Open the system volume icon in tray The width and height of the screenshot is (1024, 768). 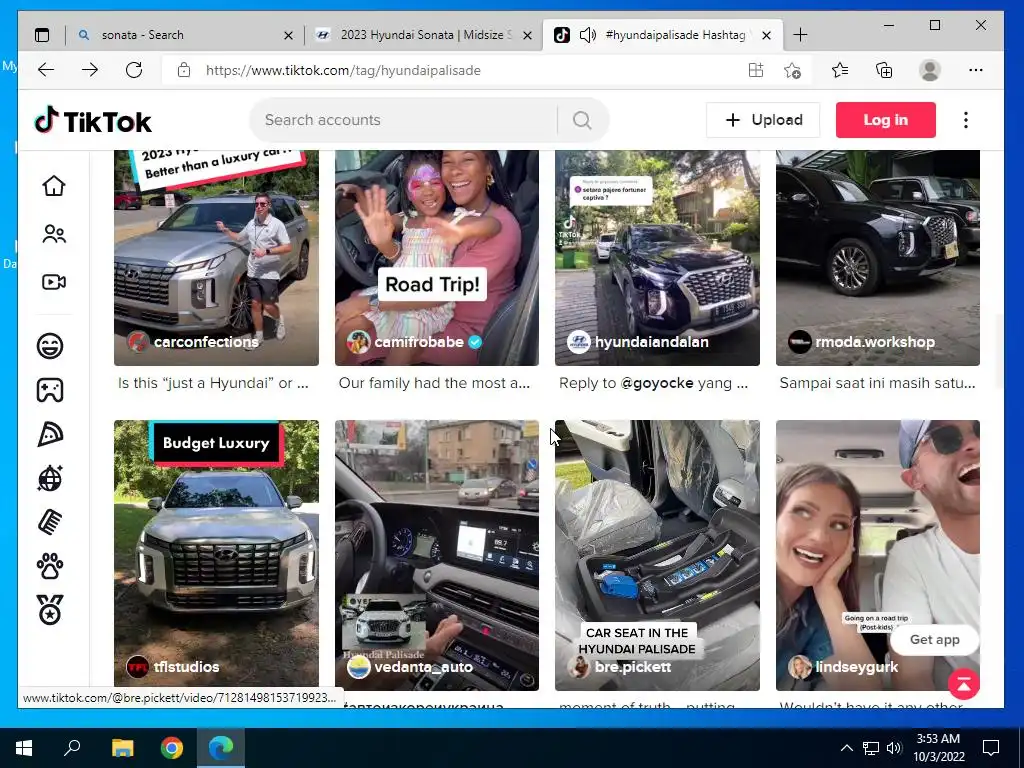[894, 748]
